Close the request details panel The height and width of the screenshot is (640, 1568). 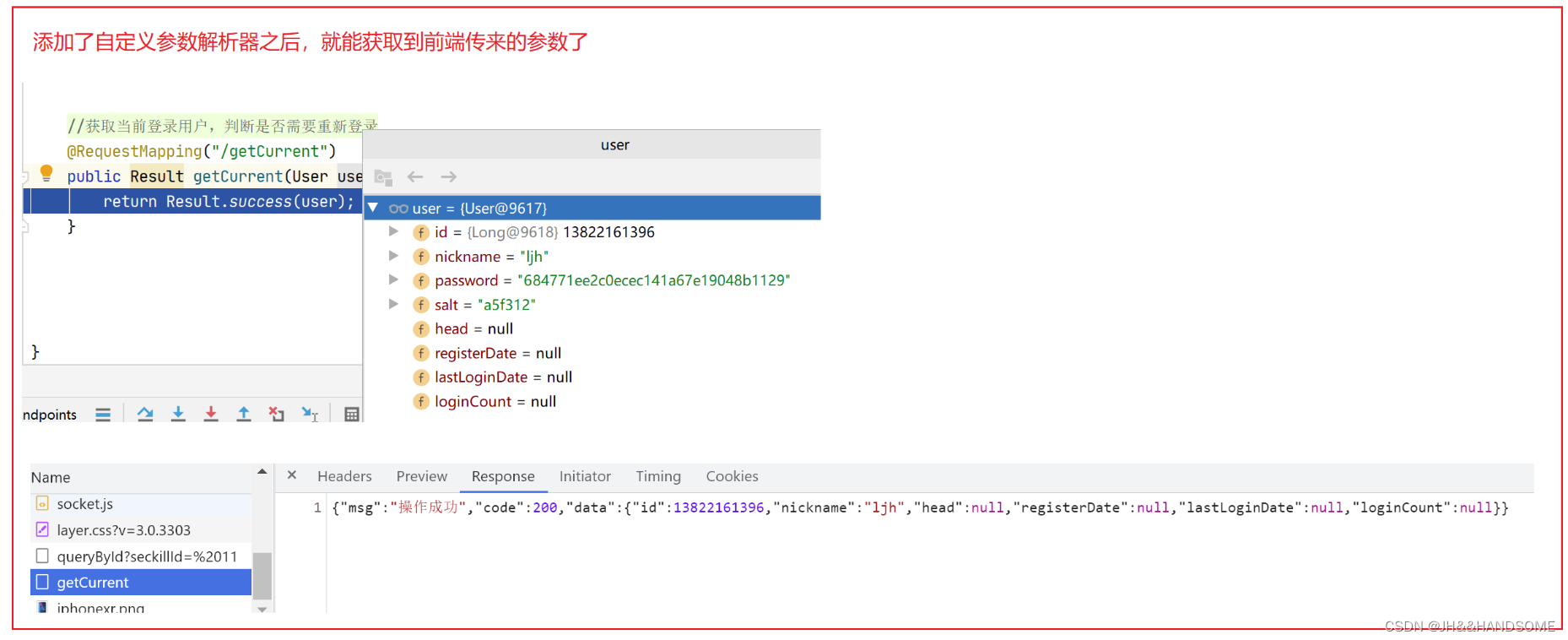tap(291, 475)
